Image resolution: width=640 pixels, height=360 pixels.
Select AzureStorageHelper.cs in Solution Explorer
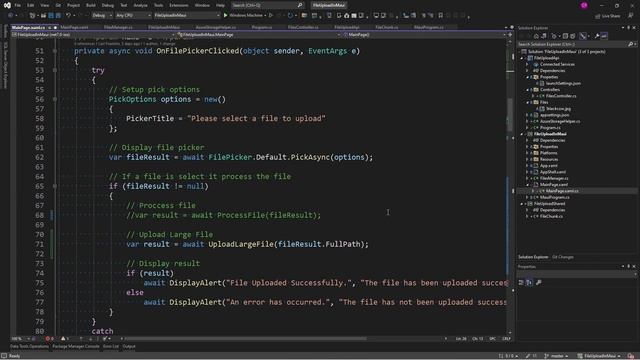(560, 122)
